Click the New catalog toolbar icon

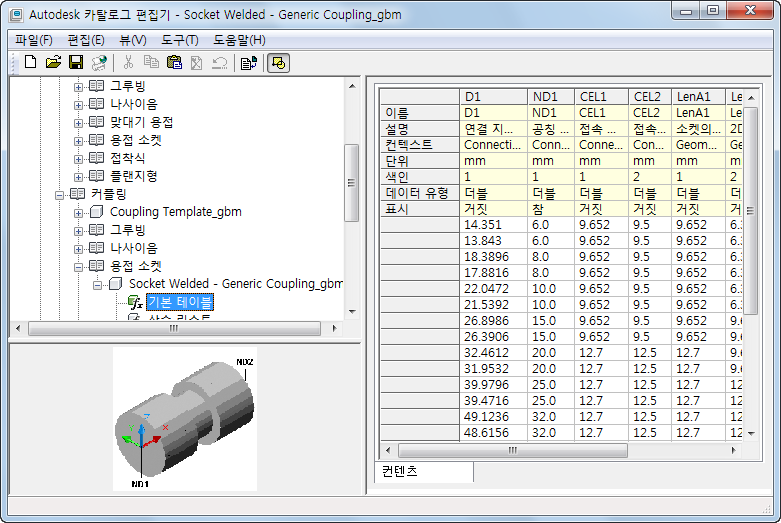[30, 62]
